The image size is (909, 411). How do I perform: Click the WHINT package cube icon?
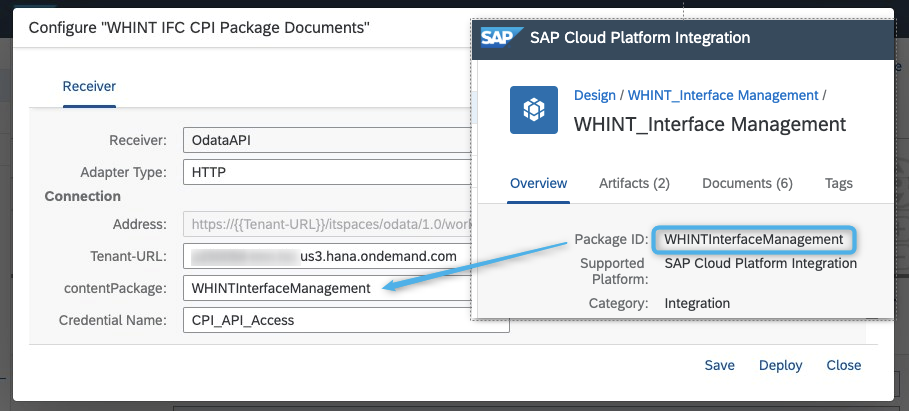point(534,110)
